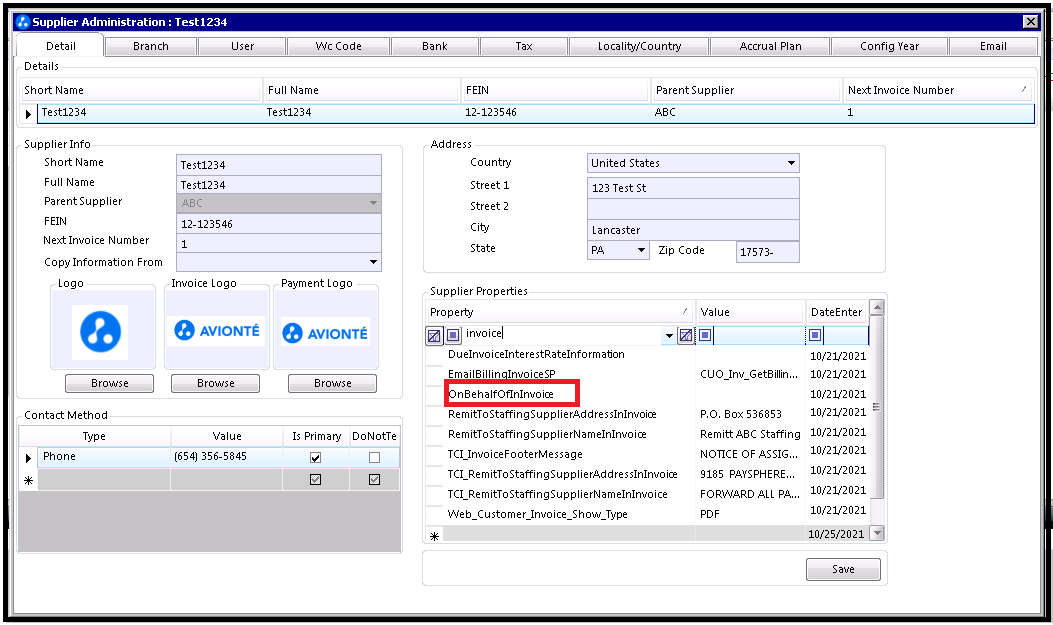This screenshot has width=1053, height=625.
Task: Save the supplier changes
Action: click(843, 569)
